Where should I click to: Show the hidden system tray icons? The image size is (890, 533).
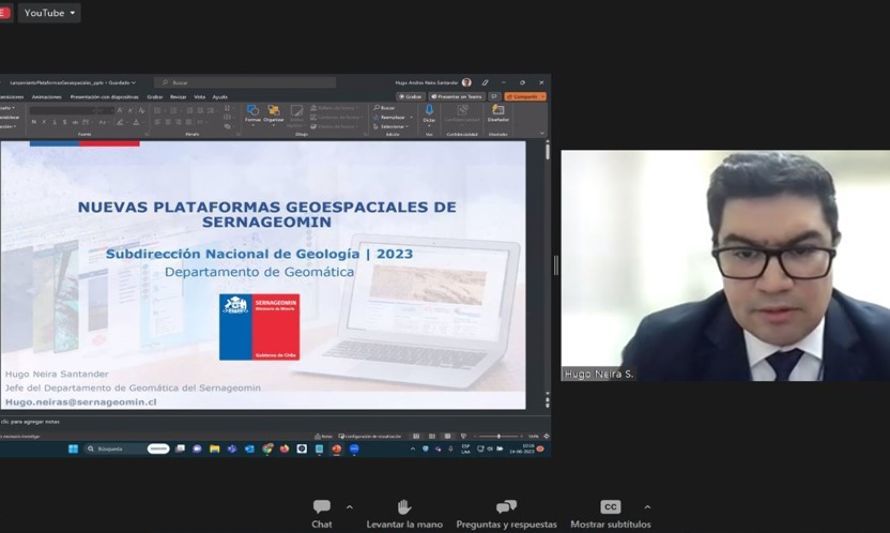pos(413,449)
